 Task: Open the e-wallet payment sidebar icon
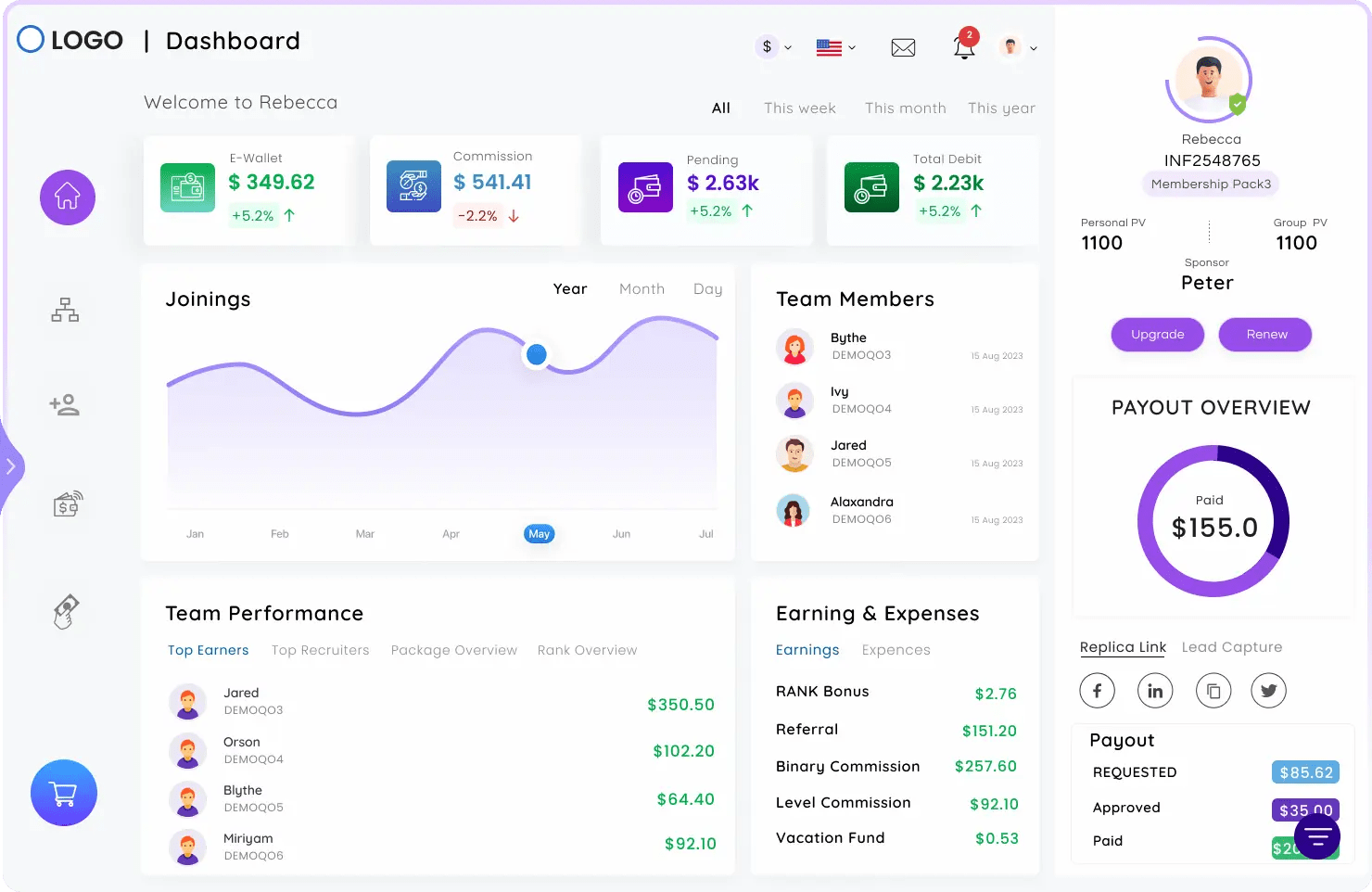68,503
